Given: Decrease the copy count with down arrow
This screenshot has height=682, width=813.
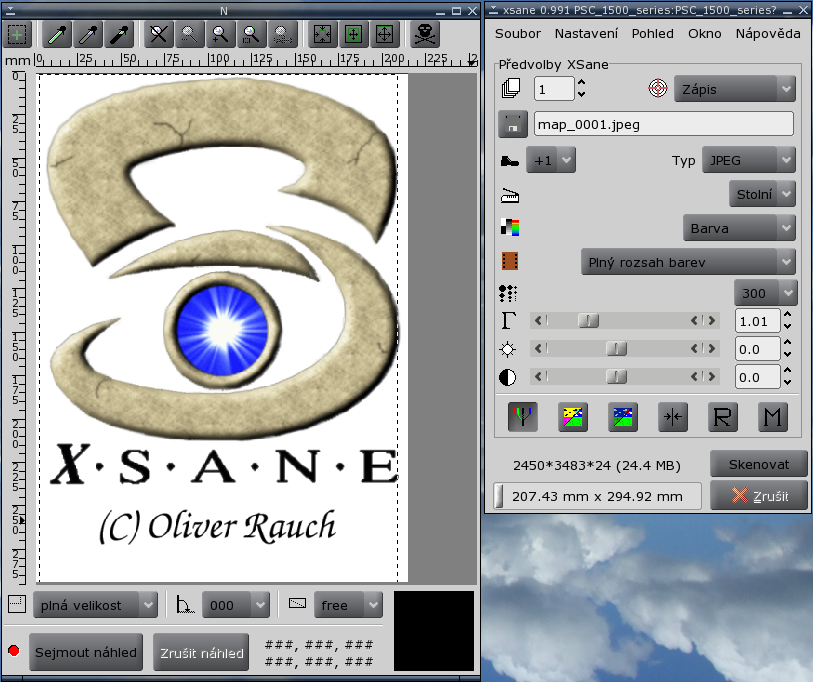Looking at the screenshot, I should coord(582,94).
